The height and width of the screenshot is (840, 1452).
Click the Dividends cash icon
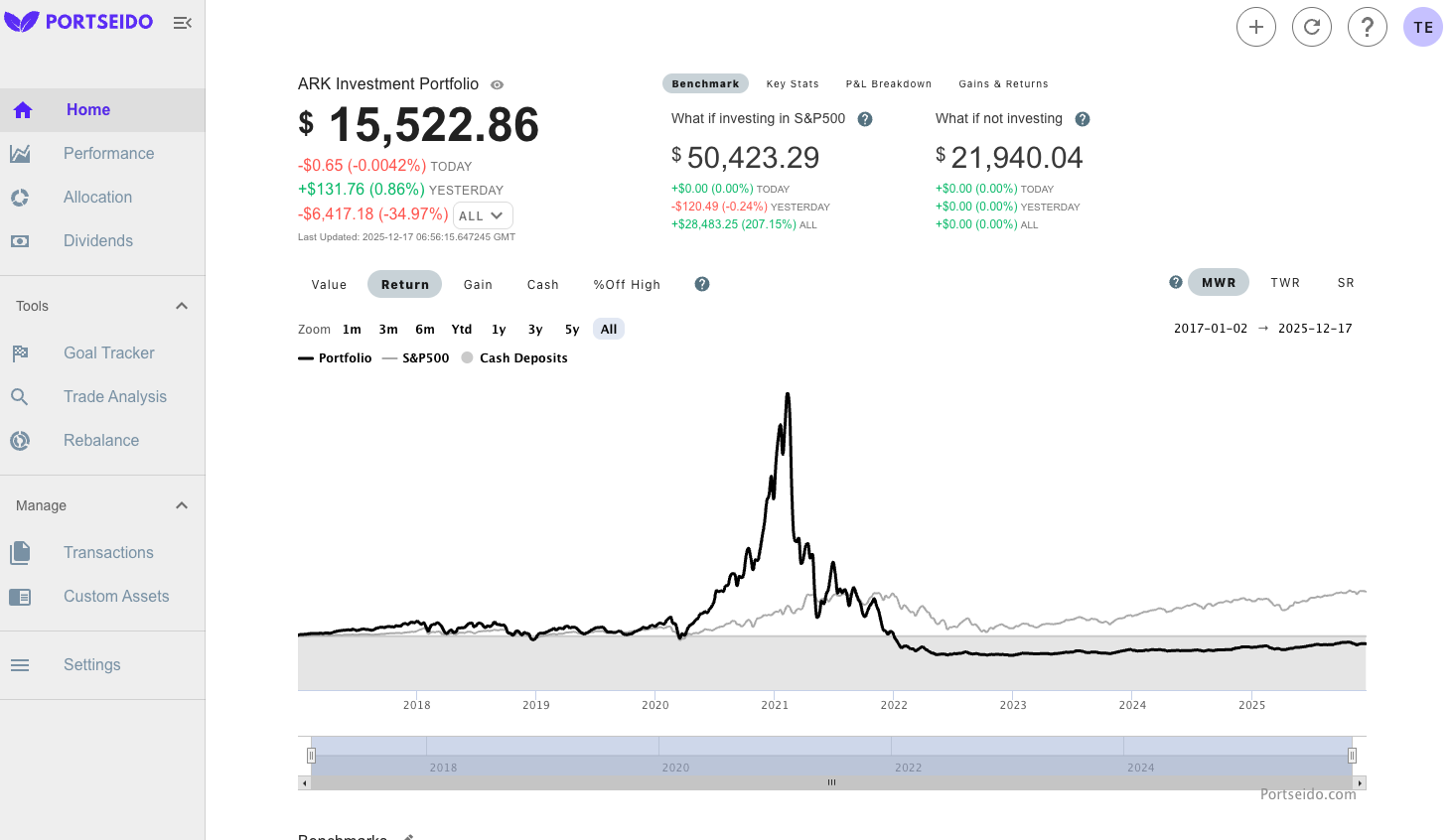20,241
